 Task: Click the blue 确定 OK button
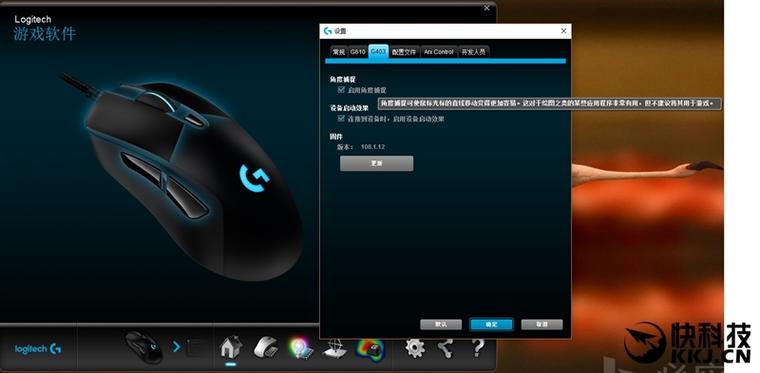point(491,325)
